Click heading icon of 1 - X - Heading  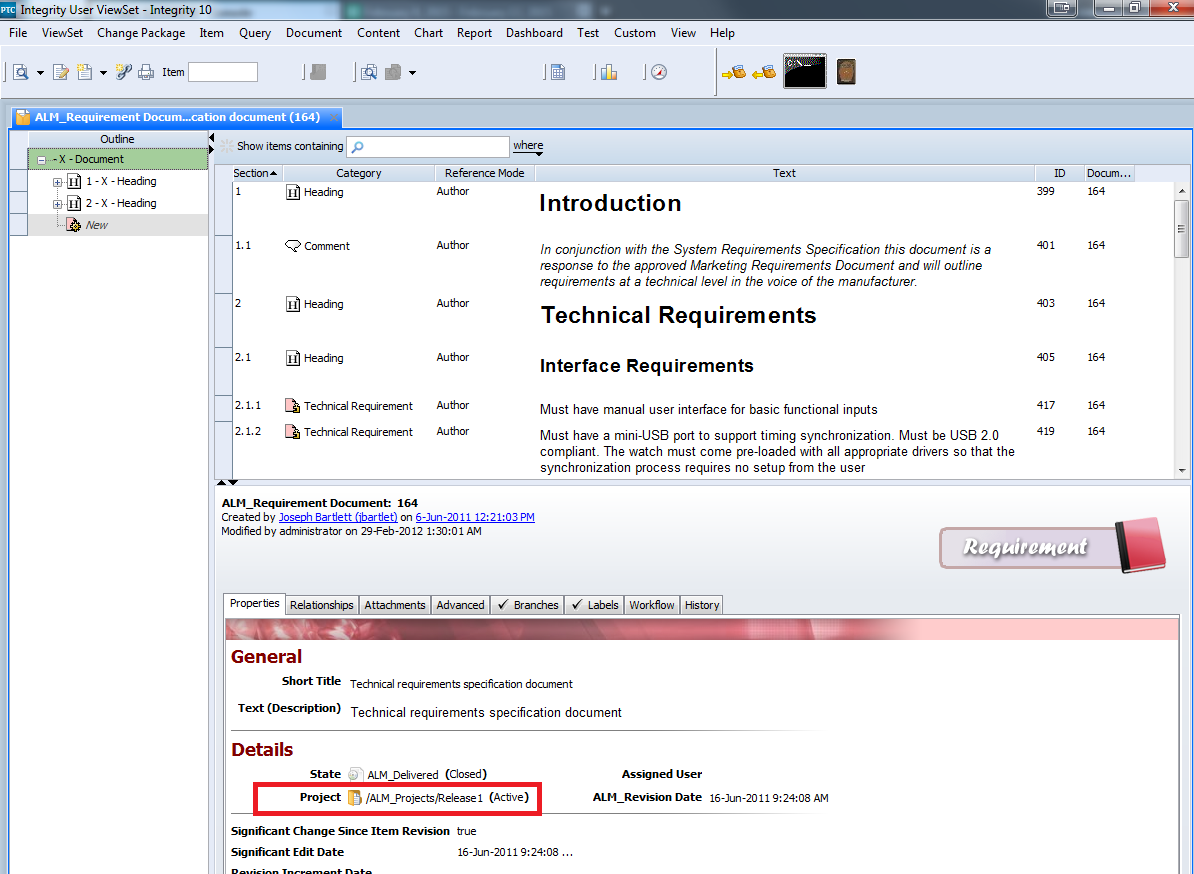pyautogui.click(x=74, y=181)
